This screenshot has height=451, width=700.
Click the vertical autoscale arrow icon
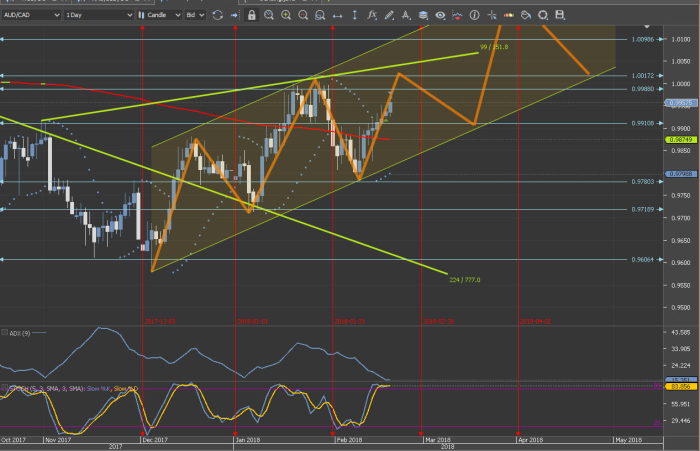tap(354, 15)
